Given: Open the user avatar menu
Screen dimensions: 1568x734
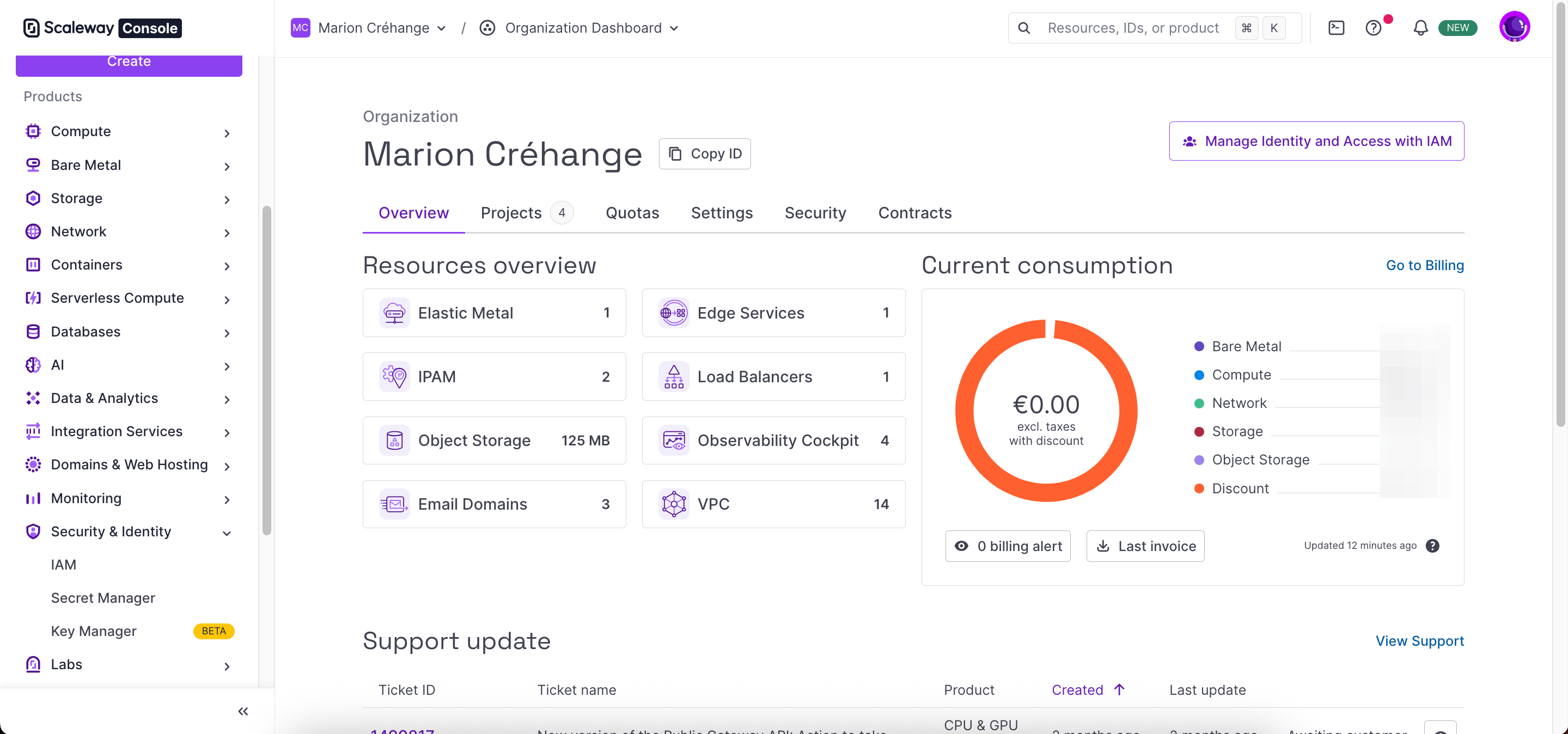Looking at the screenshot, I should pos(1515,27).
